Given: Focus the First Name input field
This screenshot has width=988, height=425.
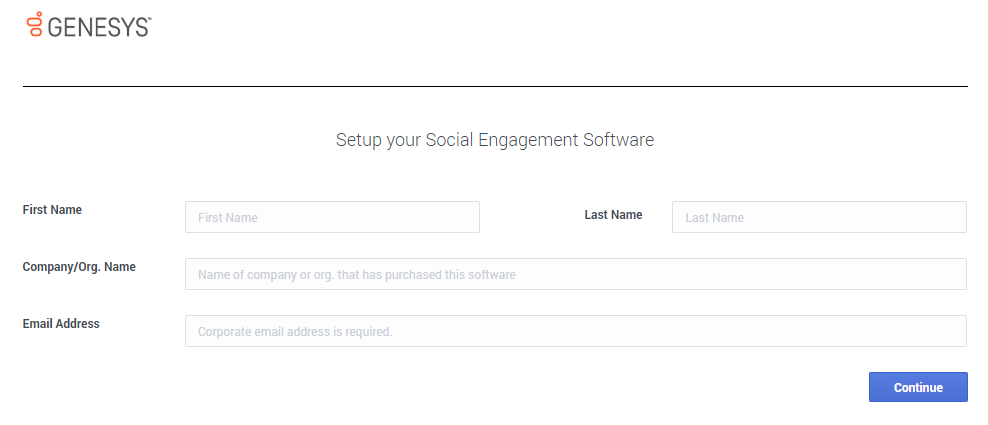Looking at the screenshot, I should coord(332,217).
